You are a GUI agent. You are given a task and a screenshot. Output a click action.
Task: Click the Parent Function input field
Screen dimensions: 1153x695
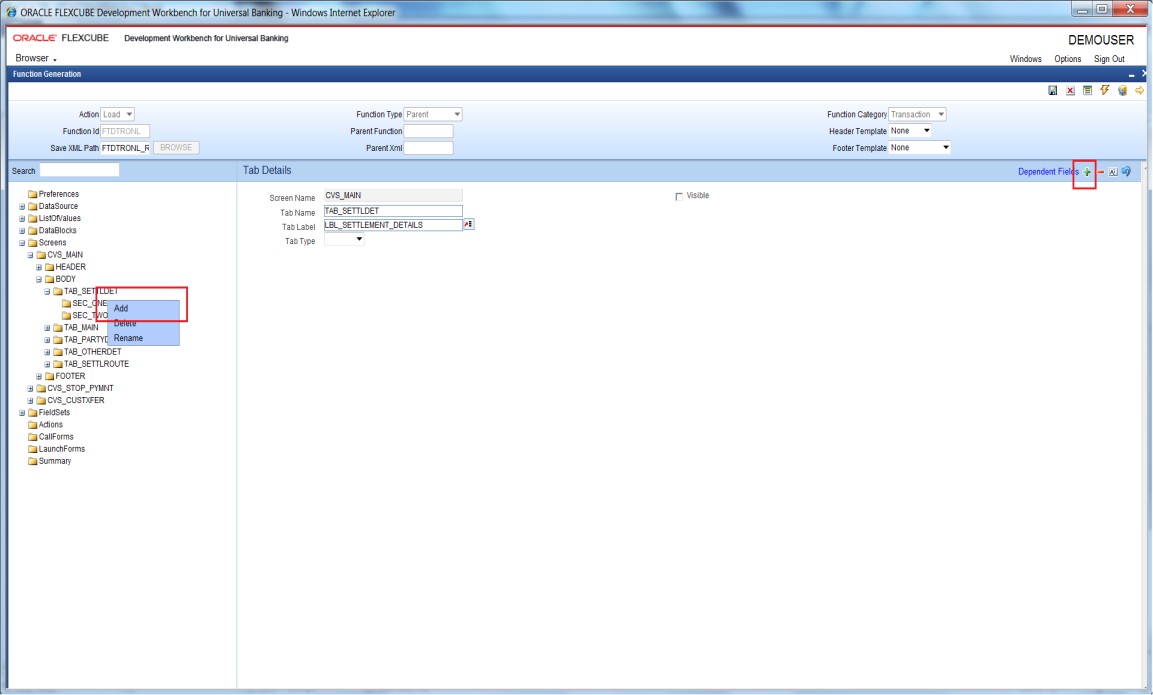pyautogui.click(x=428, y=131)
